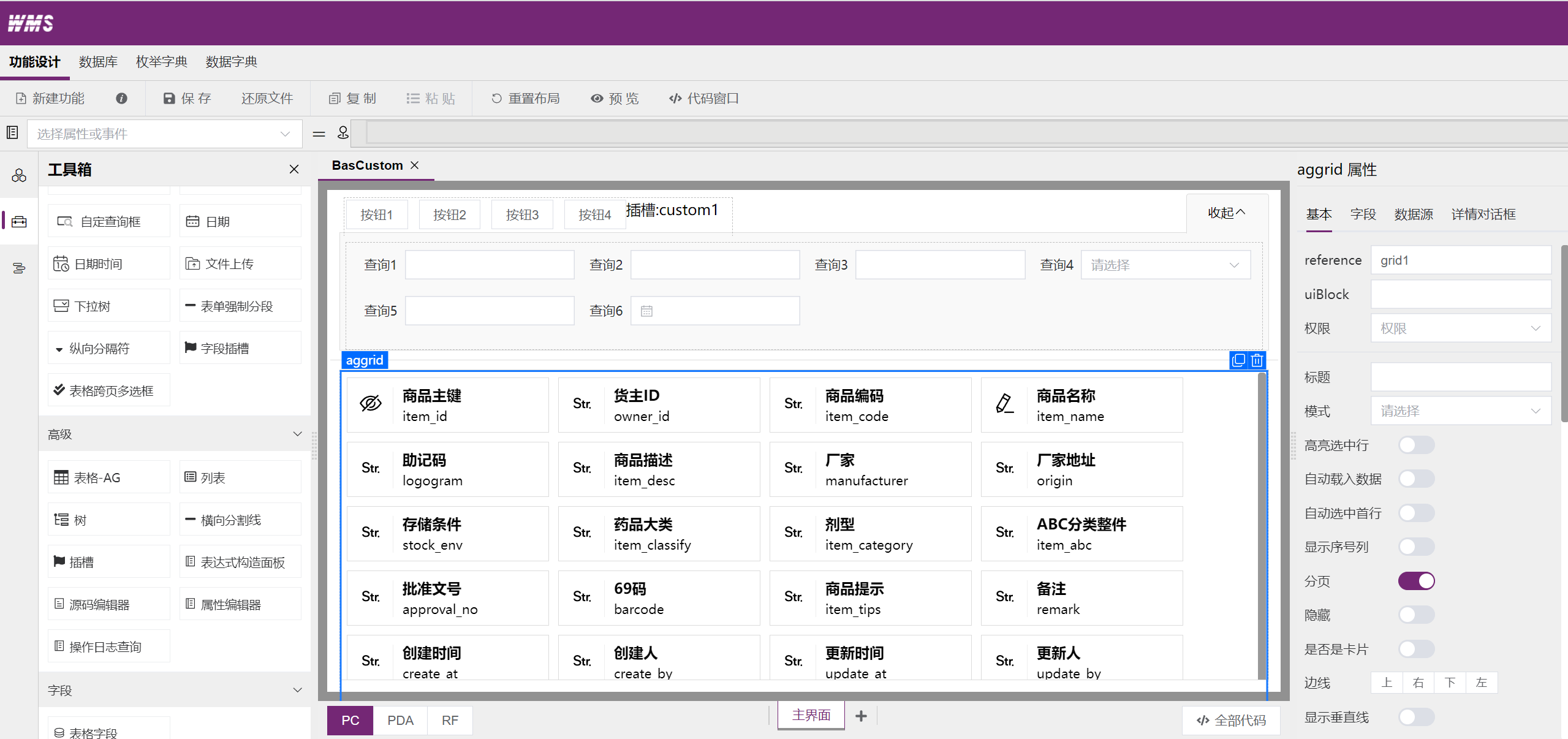Click the edit pencil icon of 商品名称
This screenshot has width=1568, height=739.
[x=1004, y=404]
